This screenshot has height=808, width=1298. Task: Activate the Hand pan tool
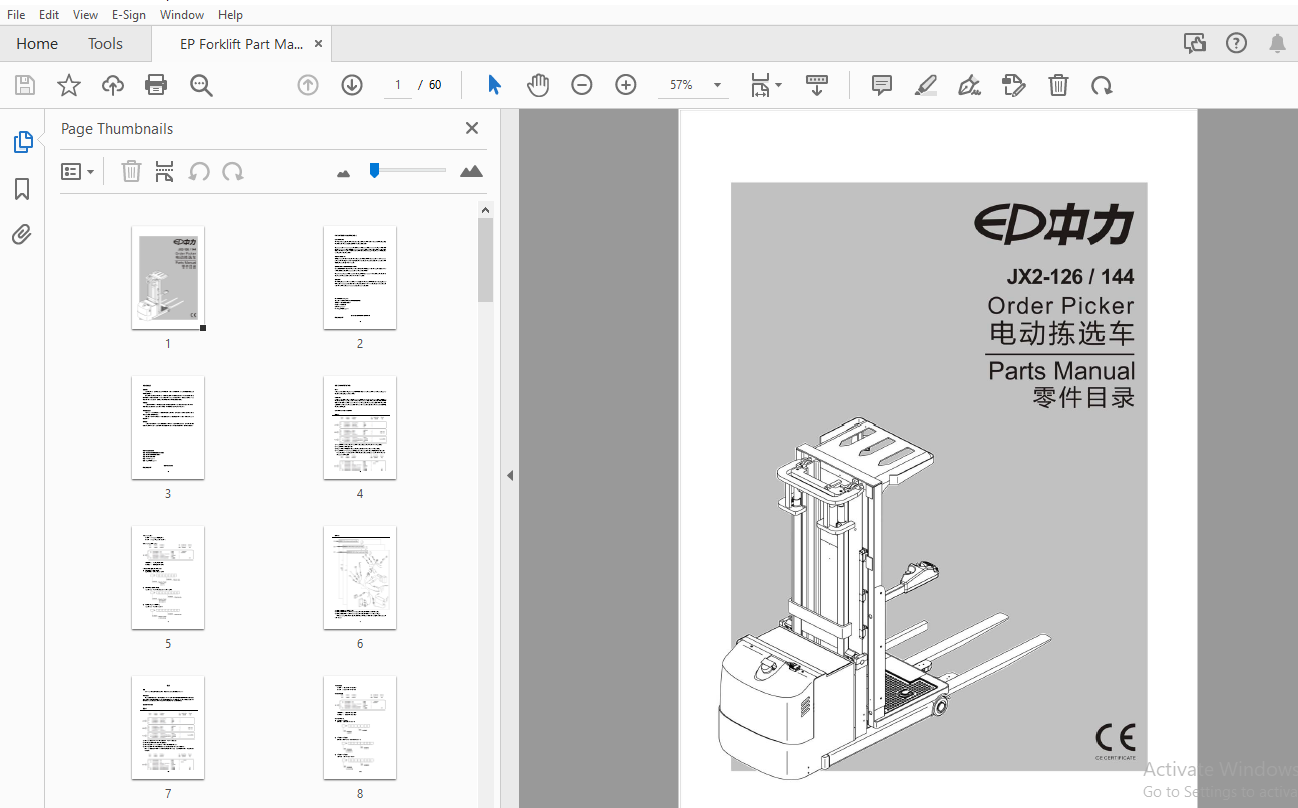[538, 86]
